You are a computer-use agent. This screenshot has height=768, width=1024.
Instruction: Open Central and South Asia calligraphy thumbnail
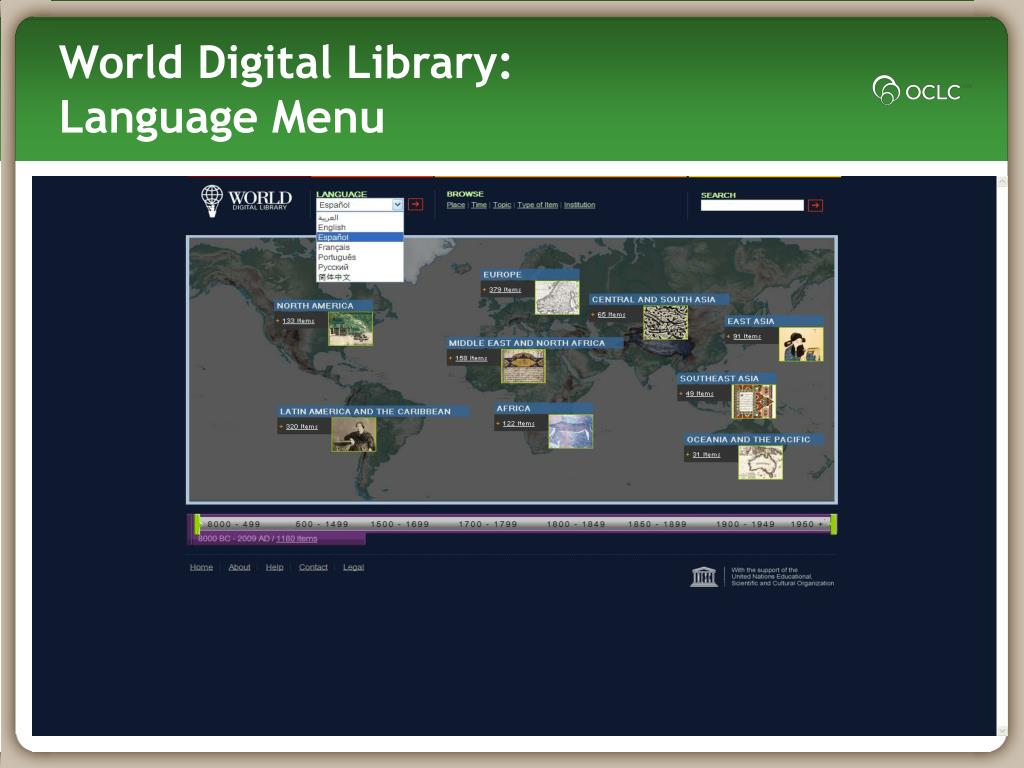pyautogui.click(x=665, y=323)
